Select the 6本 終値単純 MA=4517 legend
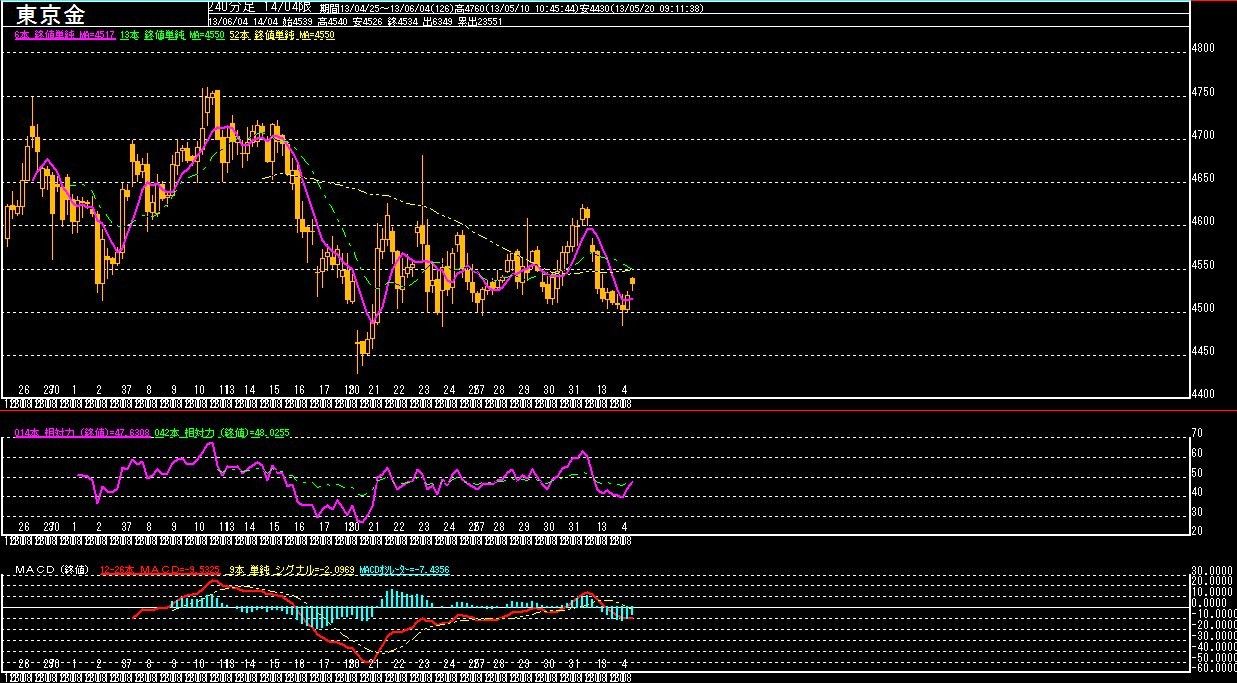Screen dimensions: 1237x683 click(65, 35)
